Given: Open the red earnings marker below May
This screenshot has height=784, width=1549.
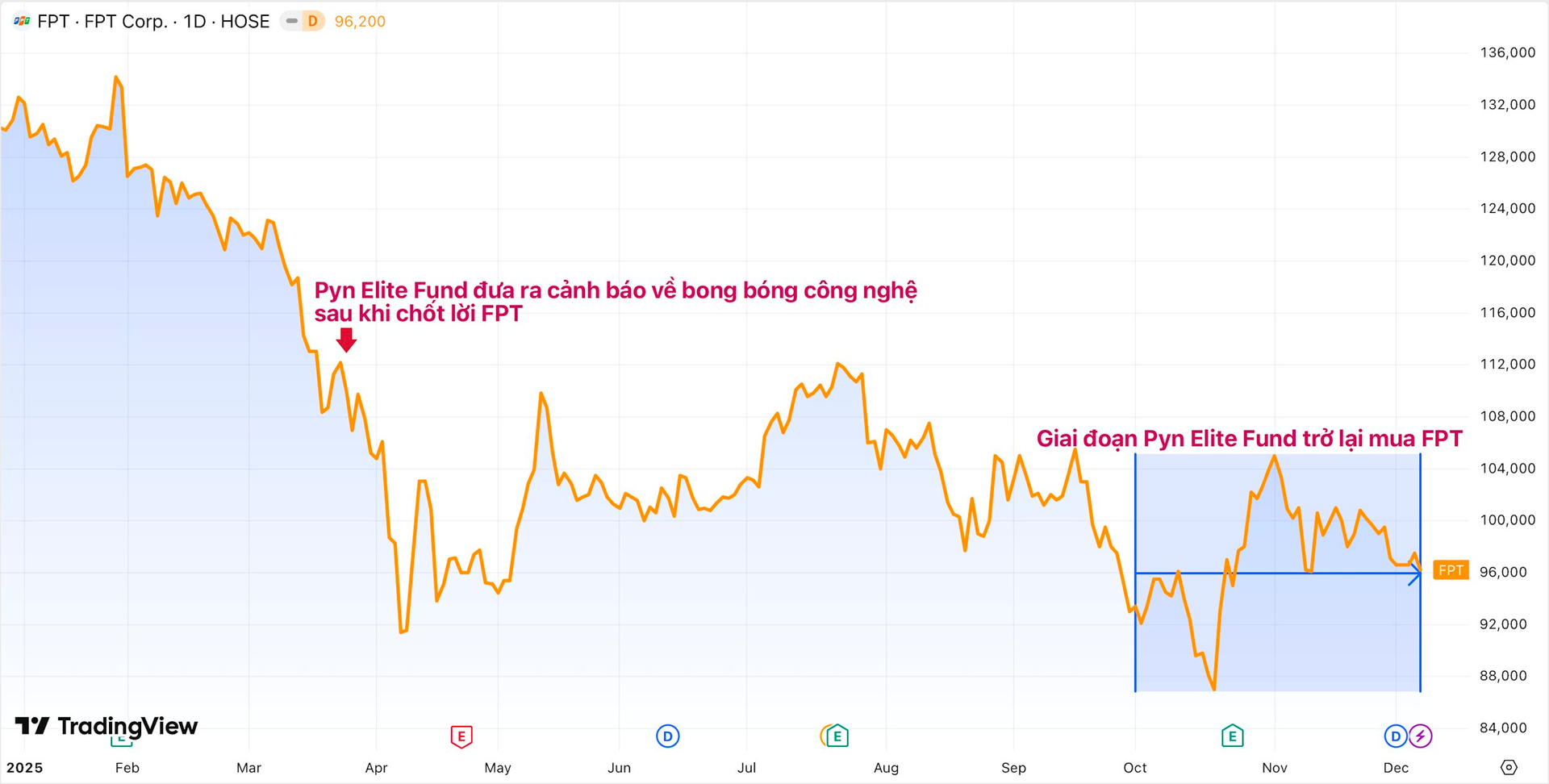Looking at the screenshot, I should [x=461, y=736].
